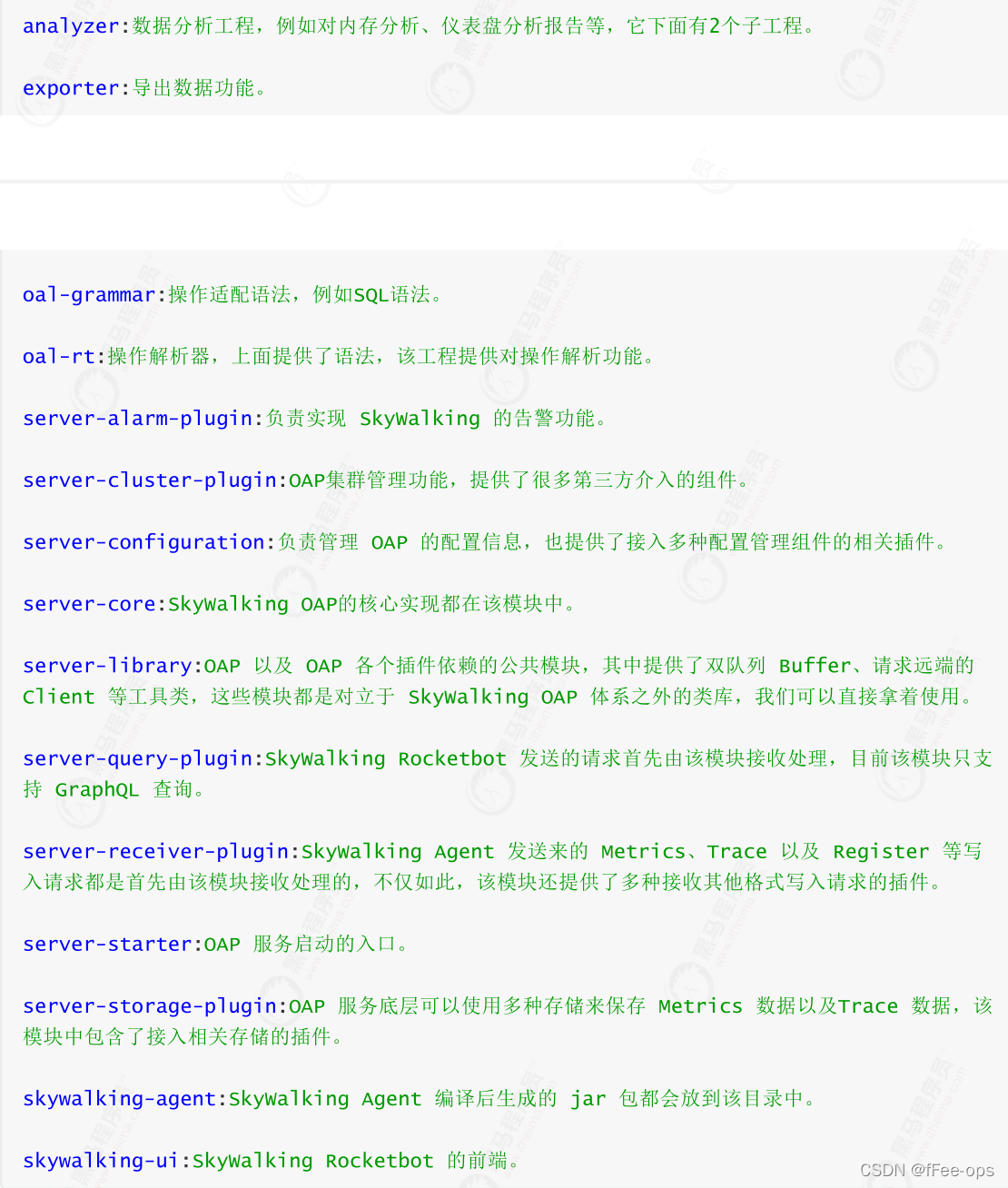Click the 'server-configuration' module name

(143, 542)
